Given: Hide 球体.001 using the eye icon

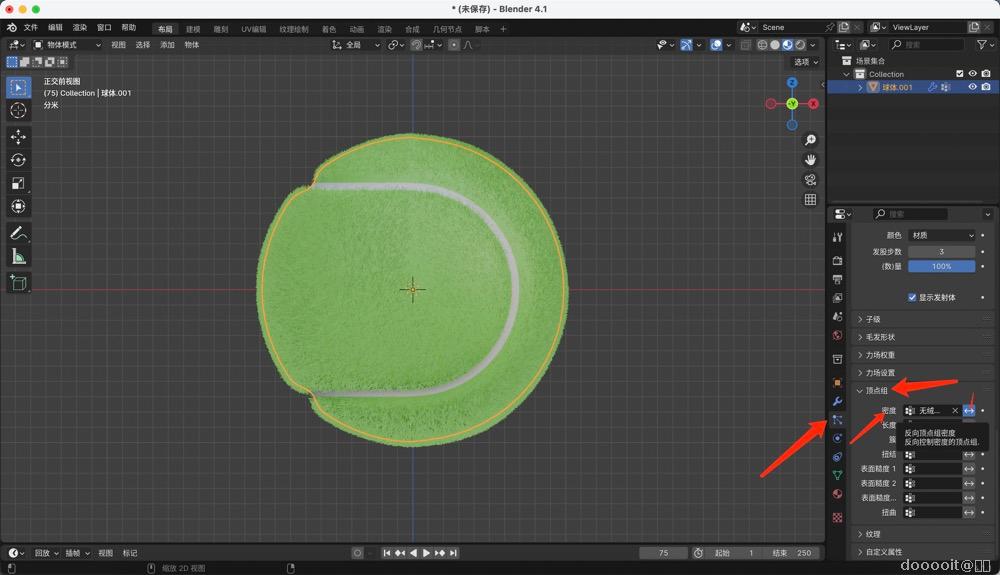Looking at the screenshot, I should tap(972, 87).
